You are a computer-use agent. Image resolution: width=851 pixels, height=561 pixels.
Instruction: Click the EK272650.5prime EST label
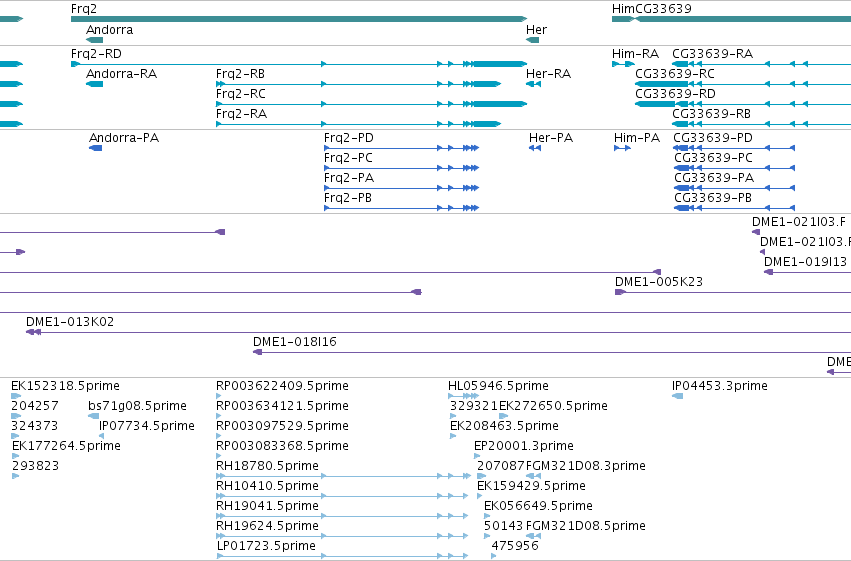[x=553, y=406]
